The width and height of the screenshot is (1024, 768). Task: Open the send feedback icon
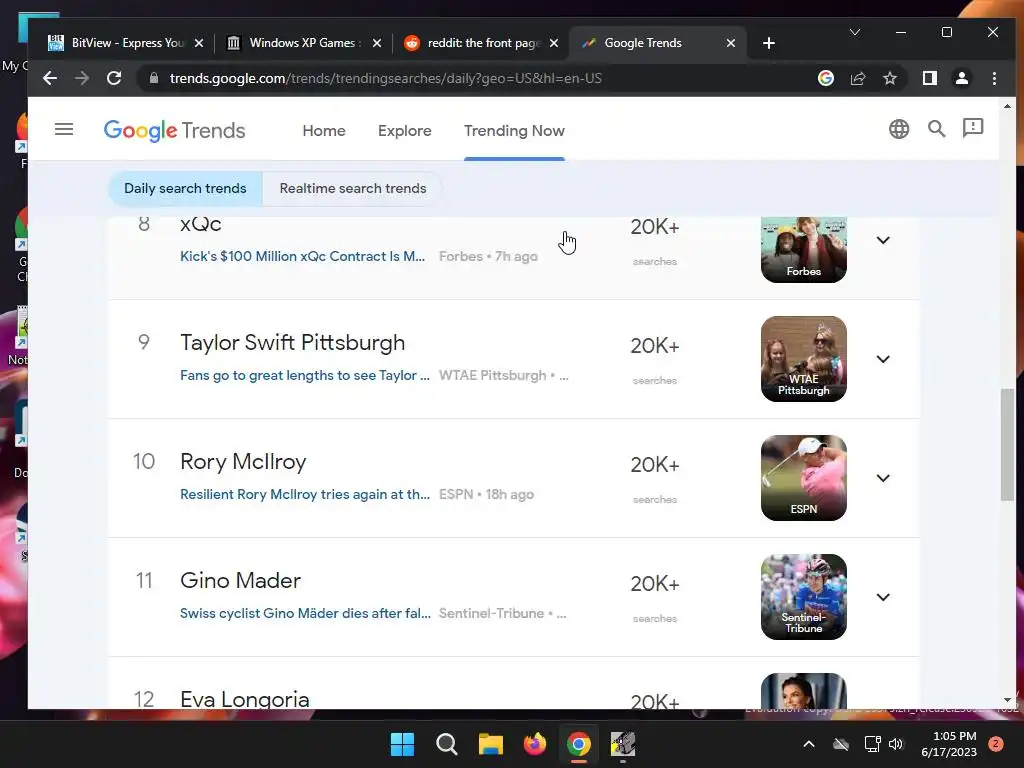click(x=973, y=128)
